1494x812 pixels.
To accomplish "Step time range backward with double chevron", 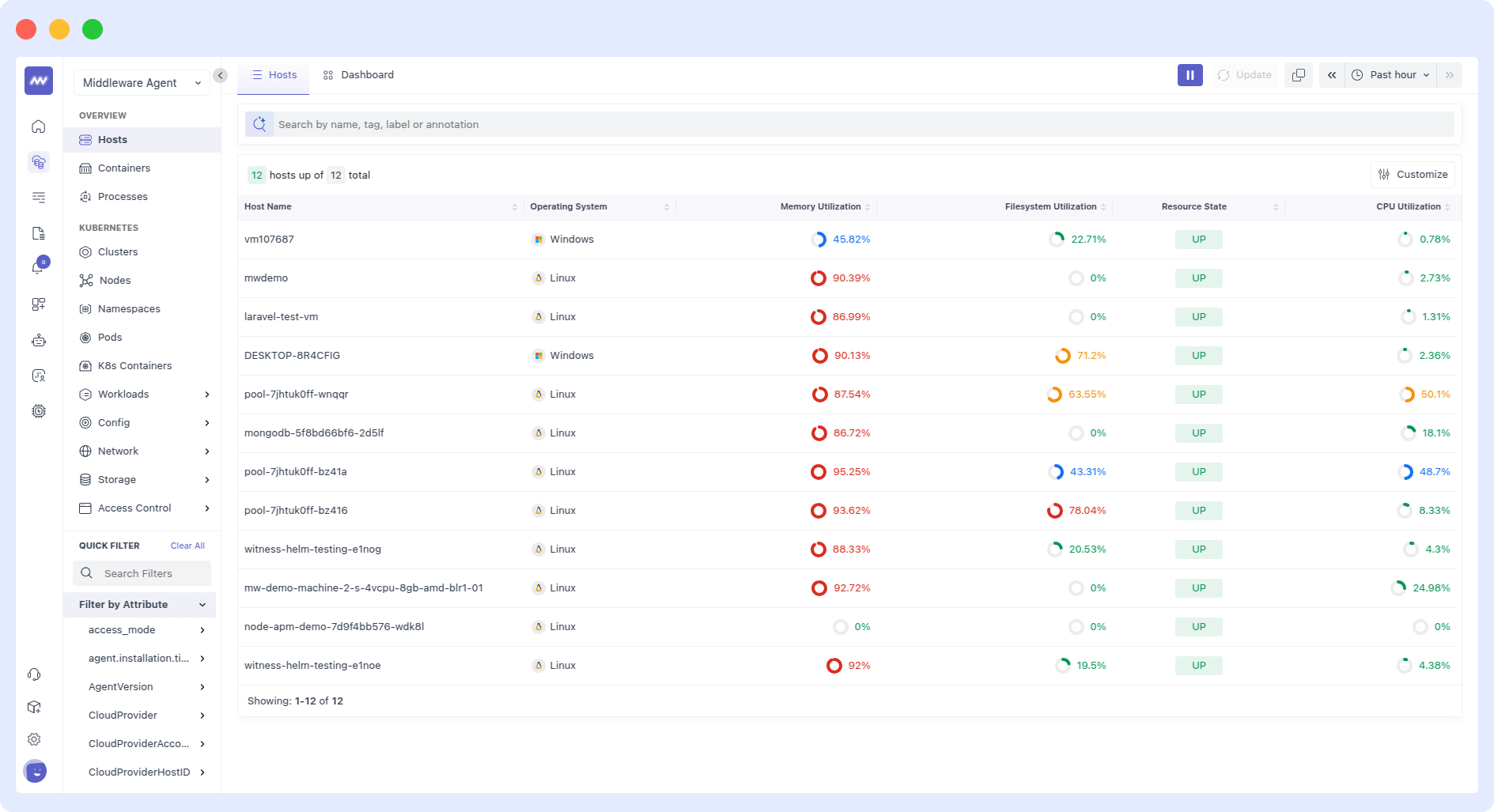I will (1332, 75).
